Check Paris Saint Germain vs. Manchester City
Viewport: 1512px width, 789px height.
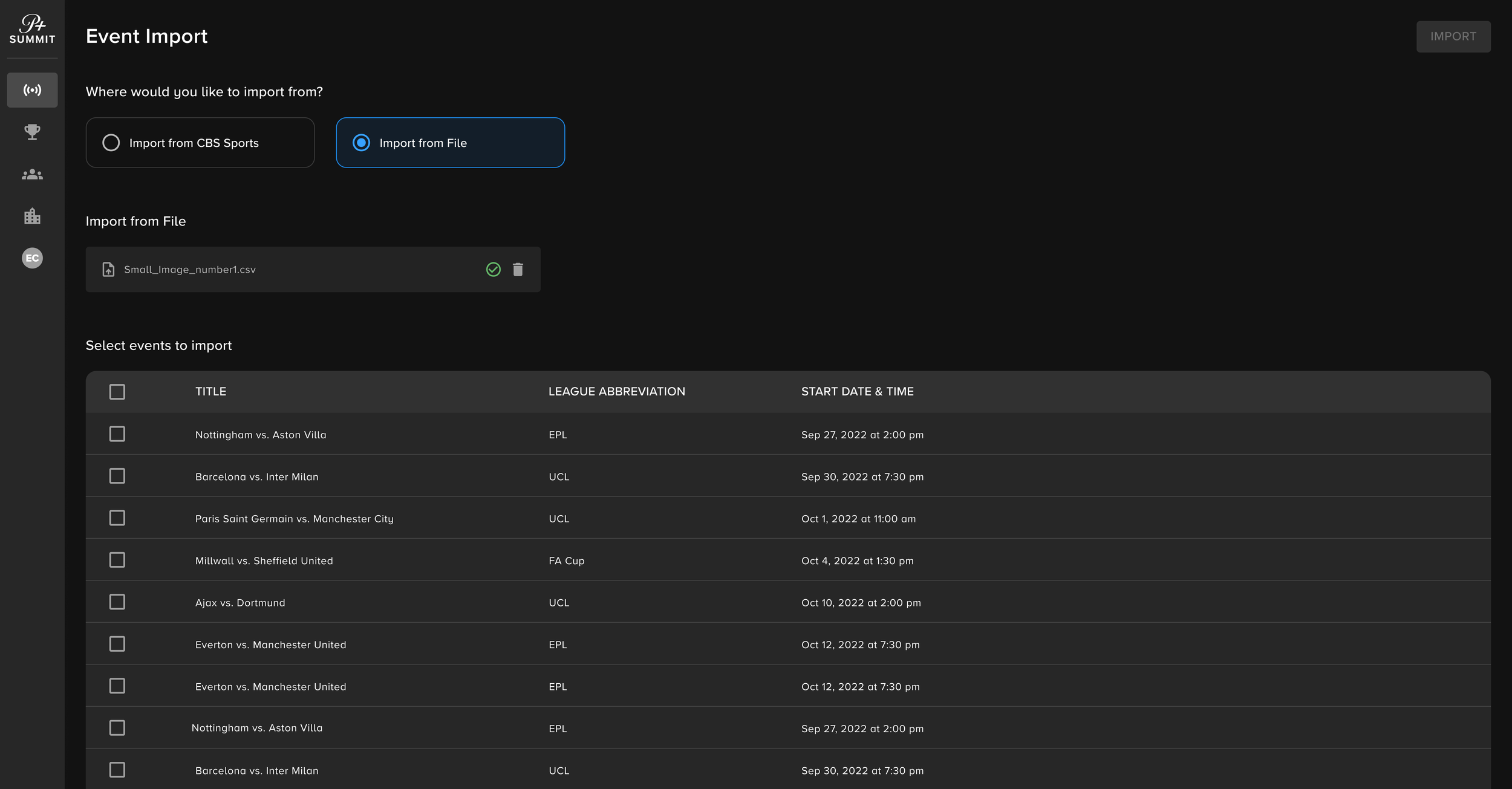click(x=117, y=518)
